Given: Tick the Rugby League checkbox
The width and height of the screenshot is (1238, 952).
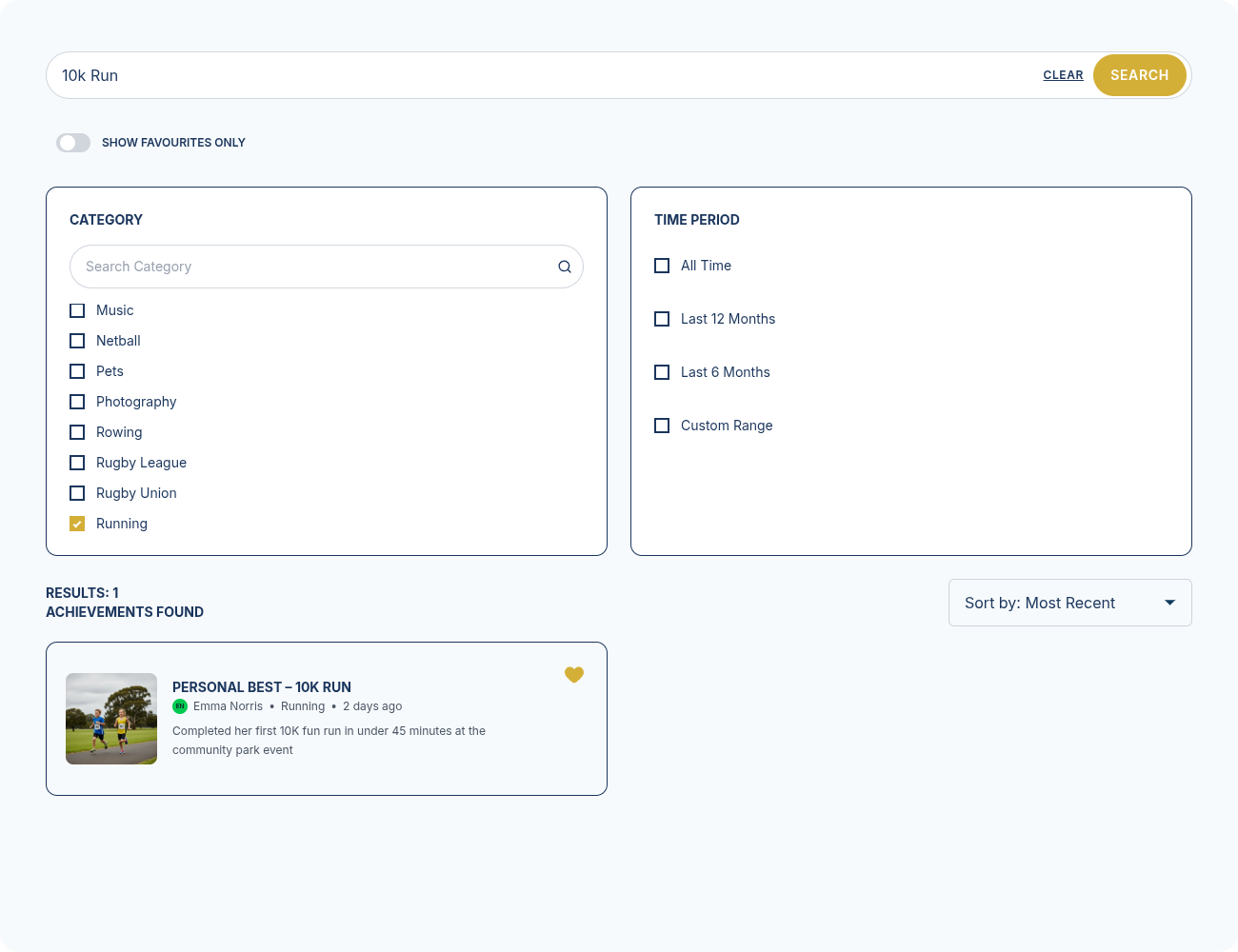Looking at the screenshot, I should [77, 463].
